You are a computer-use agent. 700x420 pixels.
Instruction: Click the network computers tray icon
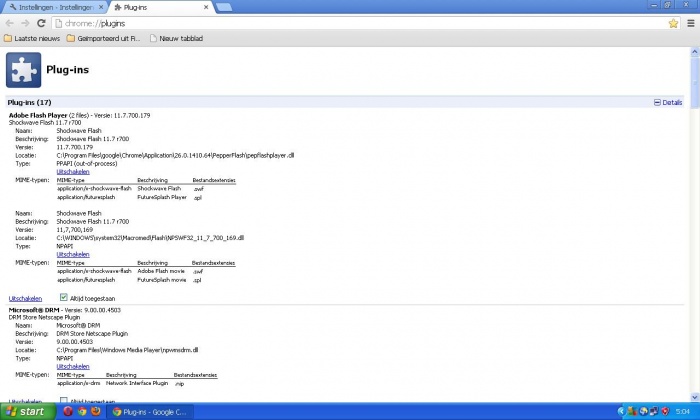tap(654, 412)
